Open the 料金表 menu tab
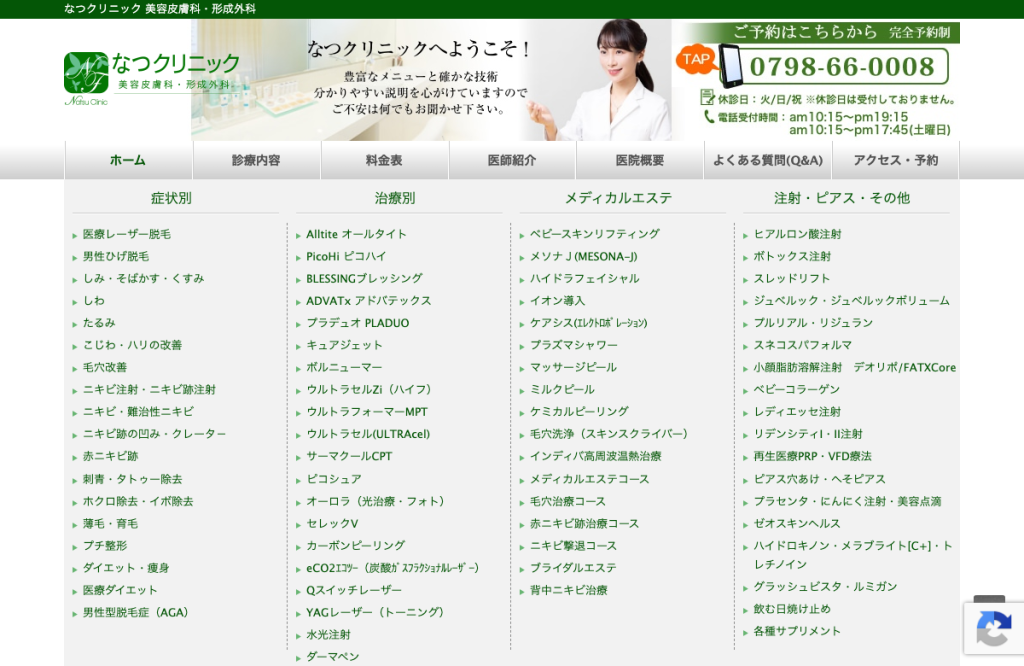This screenshot has height=666, width=1024. [384, 160]
